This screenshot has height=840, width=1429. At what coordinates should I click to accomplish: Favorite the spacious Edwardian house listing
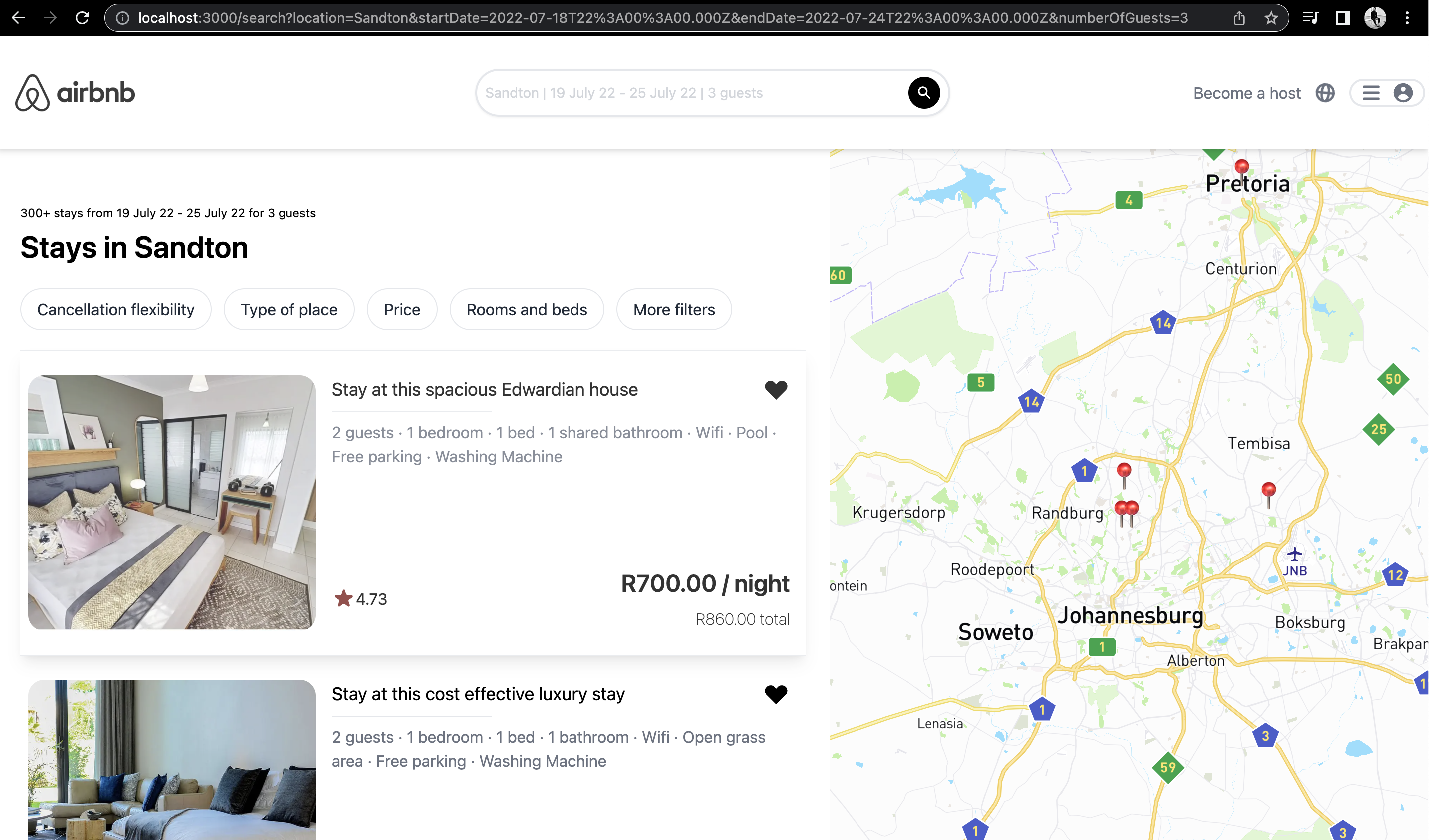776,390
